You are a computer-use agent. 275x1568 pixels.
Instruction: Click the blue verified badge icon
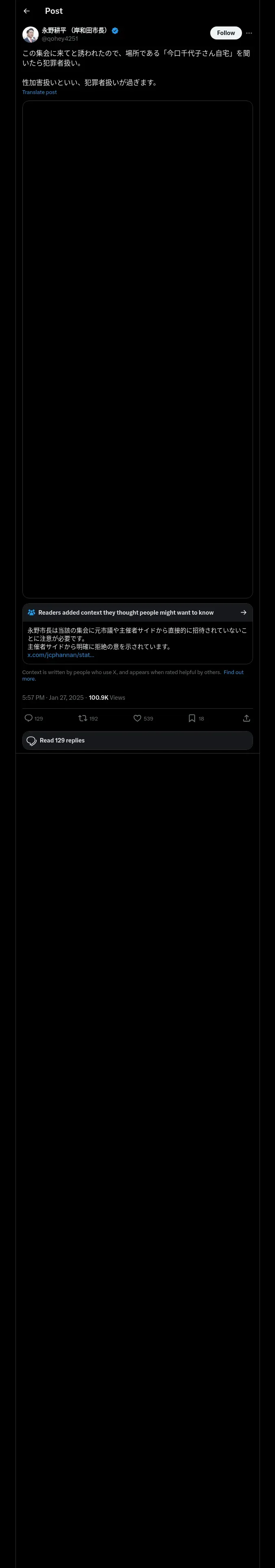point(115,31)
